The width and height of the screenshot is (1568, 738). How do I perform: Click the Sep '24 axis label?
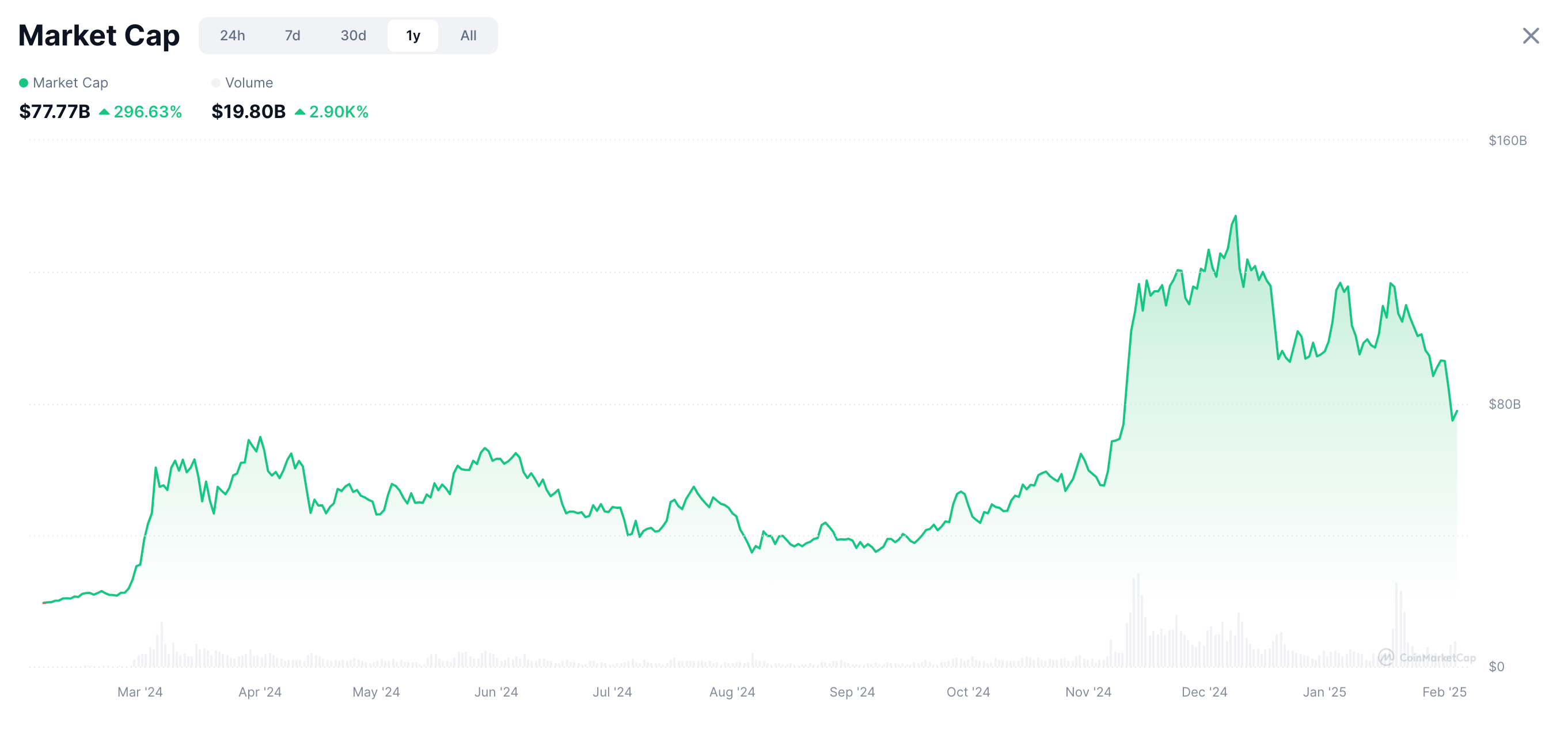(852, 692)
